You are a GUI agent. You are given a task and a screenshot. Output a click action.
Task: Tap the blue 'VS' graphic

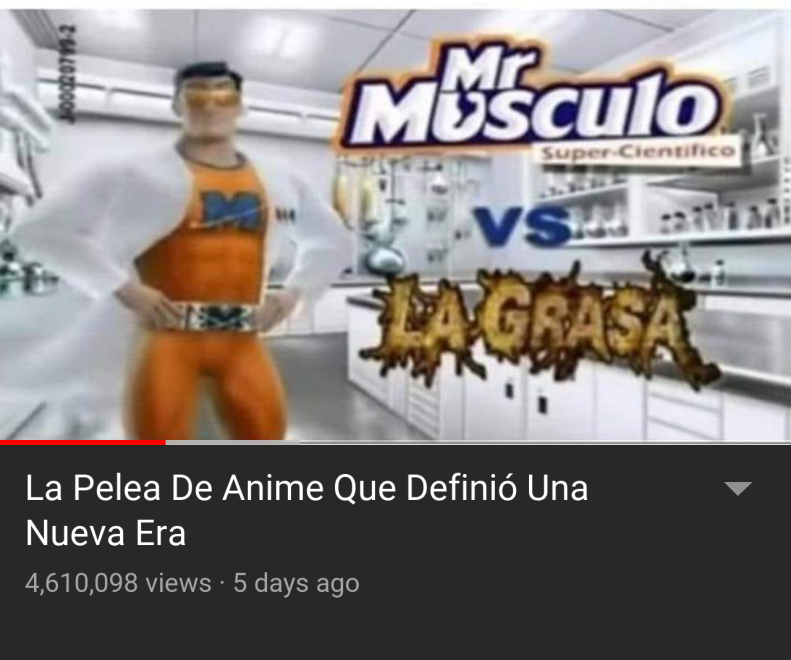pyautogui.click(x=521, y=226)
